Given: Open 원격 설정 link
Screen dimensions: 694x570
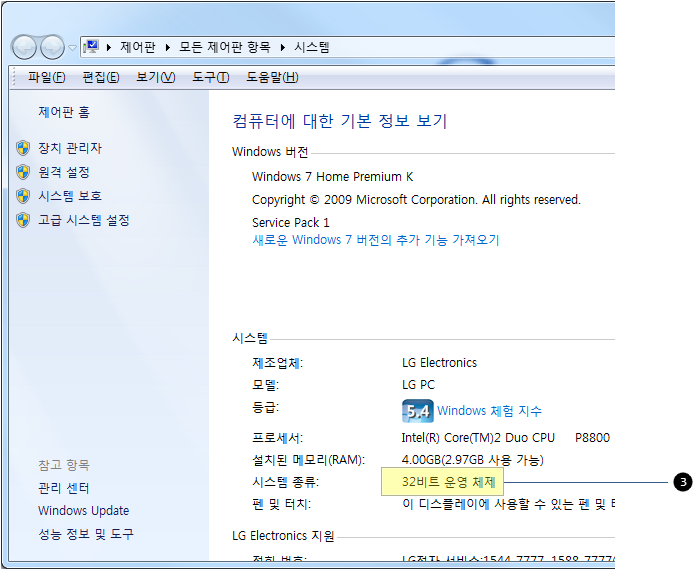Looking at the screenshot, I should pyautogui.click(x=64, y=172).
